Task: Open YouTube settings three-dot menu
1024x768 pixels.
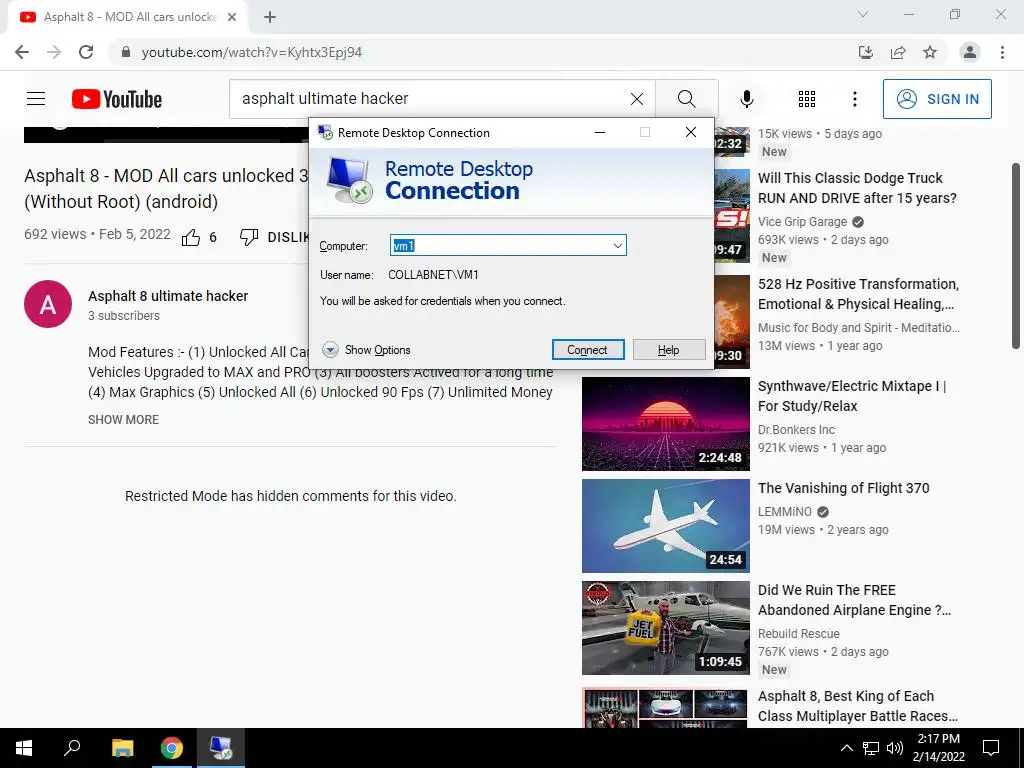Action: 854,99
